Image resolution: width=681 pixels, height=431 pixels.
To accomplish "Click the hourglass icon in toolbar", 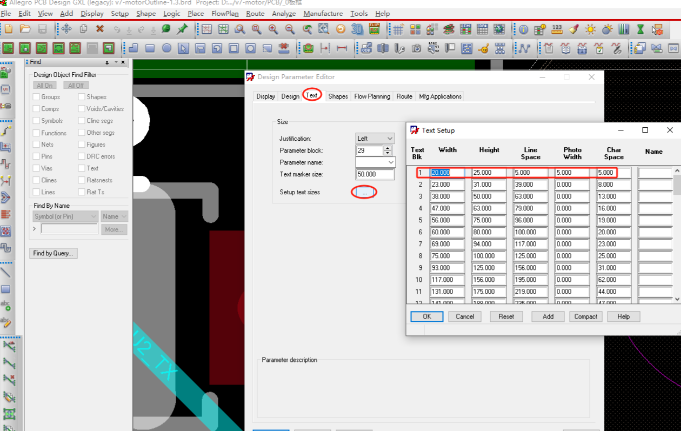I will [x=640, y=30].
